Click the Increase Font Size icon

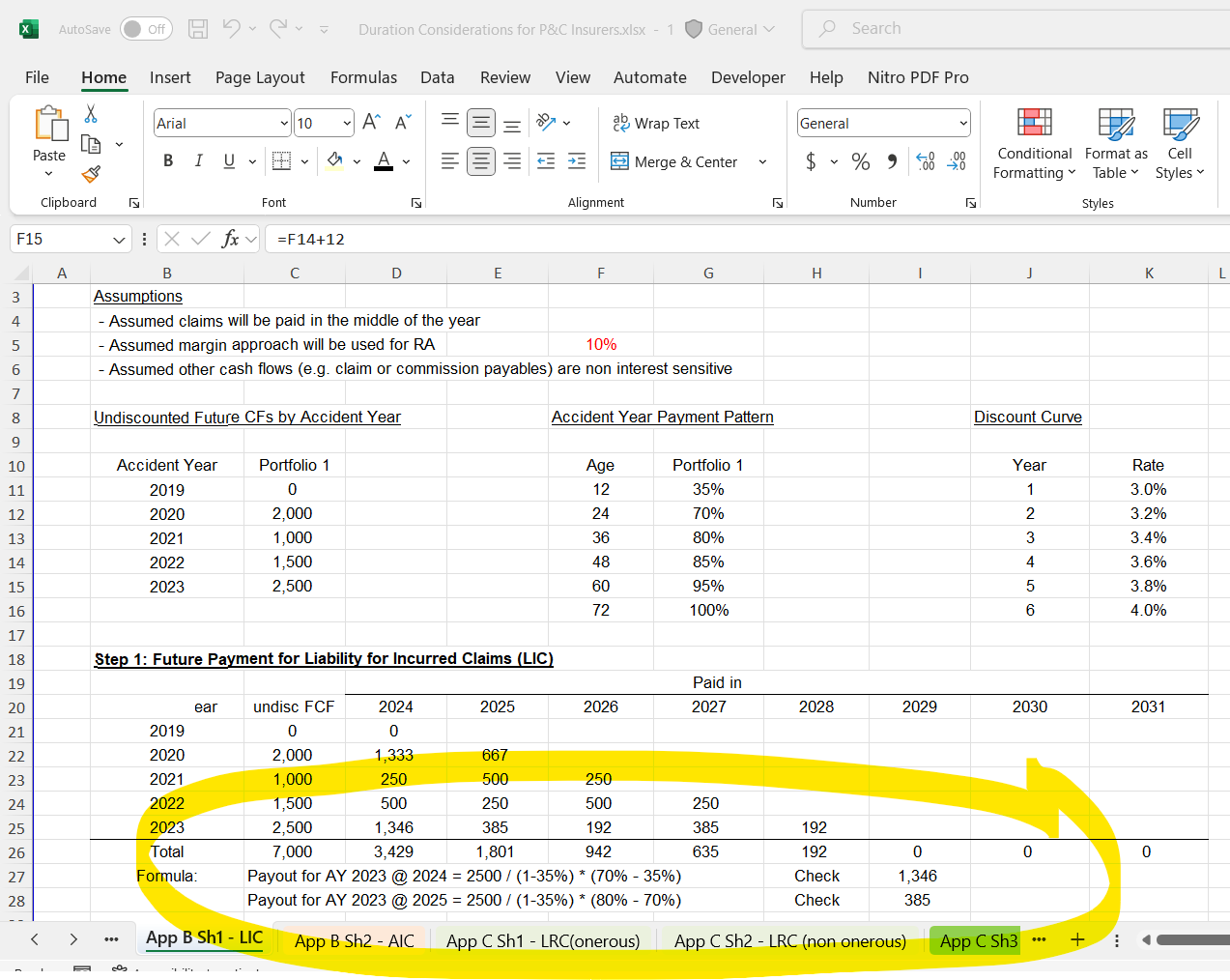pos(371,123)
